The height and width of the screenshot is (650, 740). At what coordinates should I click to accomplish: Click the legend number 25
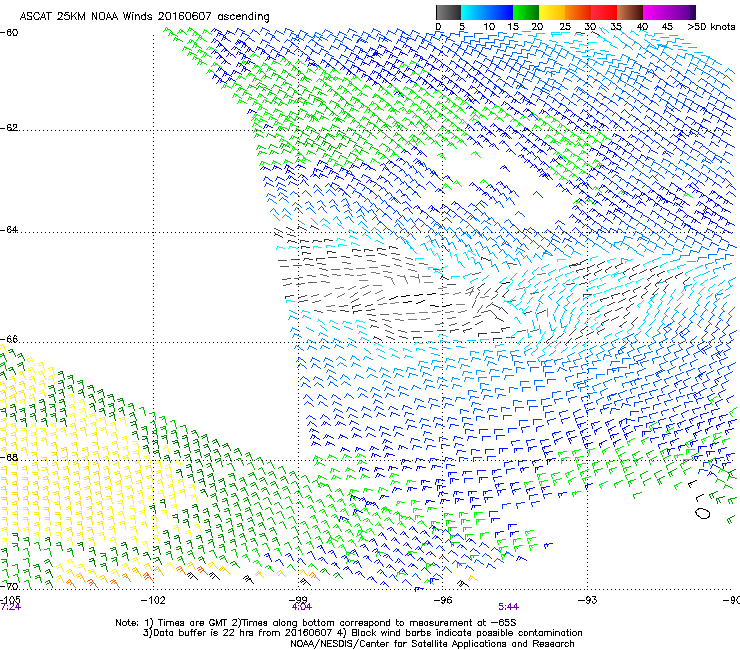point(565,27)
